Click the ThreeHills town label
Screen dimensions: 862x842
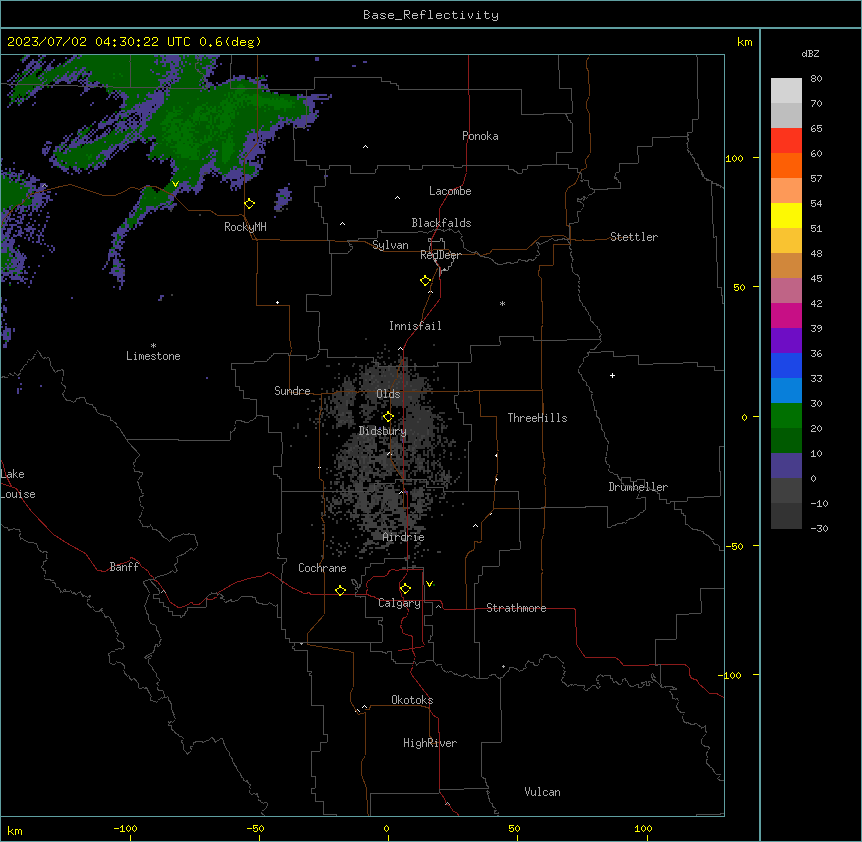coord(537,418)
